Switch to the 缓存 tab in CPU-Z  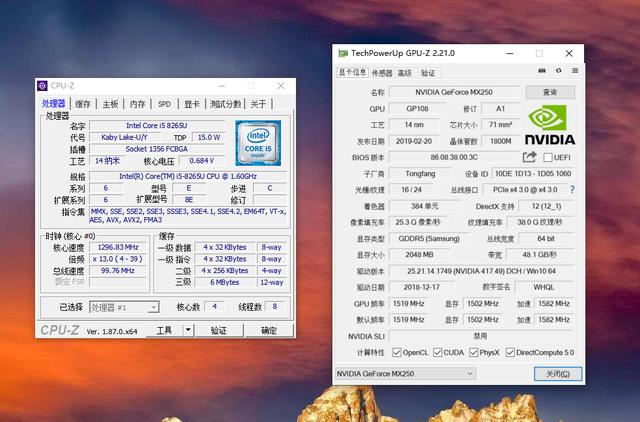(83, 104)
